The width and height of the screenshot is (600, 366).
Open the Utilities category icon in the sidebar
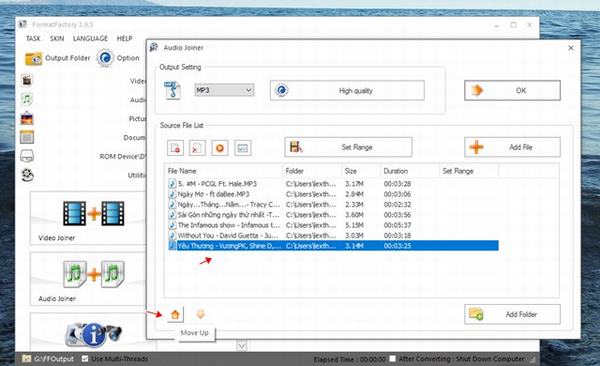pyautogui.click(x=27, y=175)
